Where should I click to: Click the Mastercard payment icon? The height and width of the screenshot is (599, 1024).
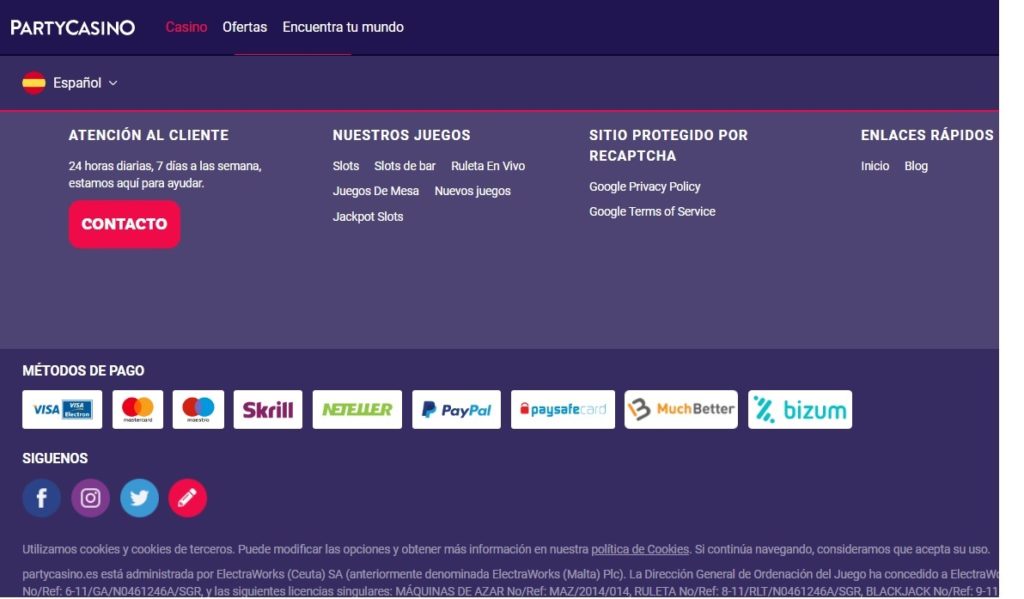point(138,410)
